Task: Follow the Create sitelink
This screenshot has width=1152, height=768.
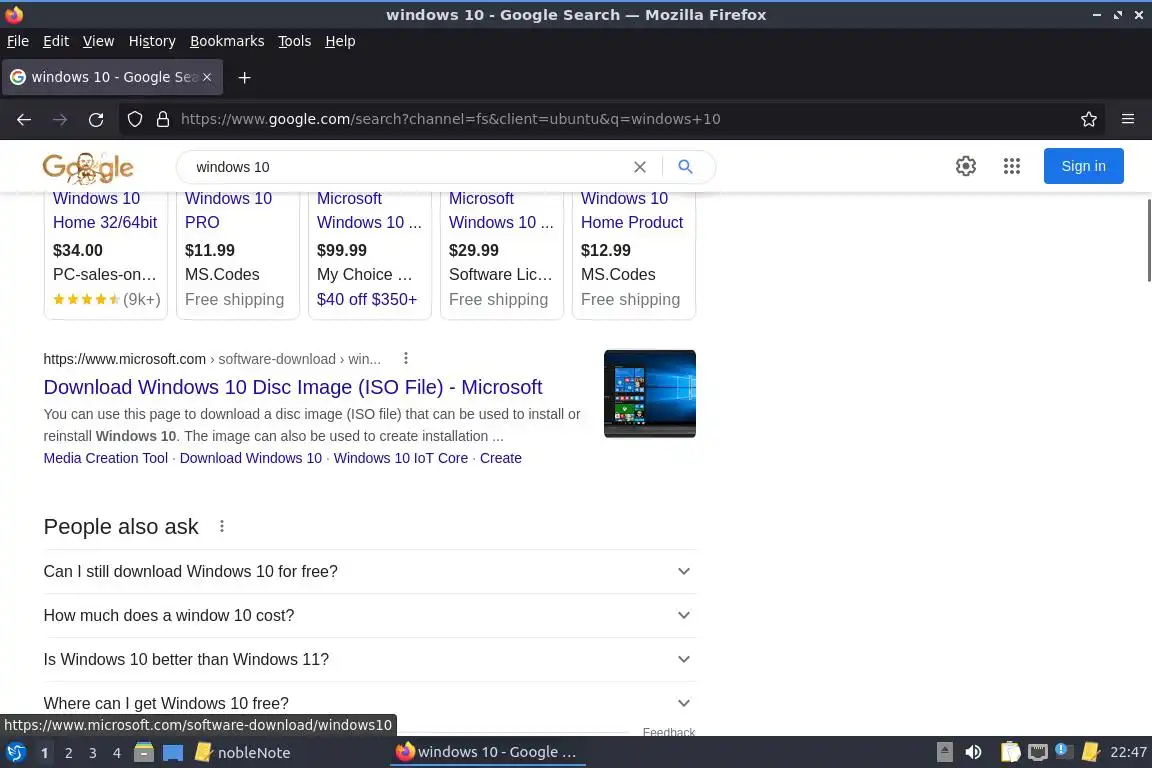Action: (500, 458)
